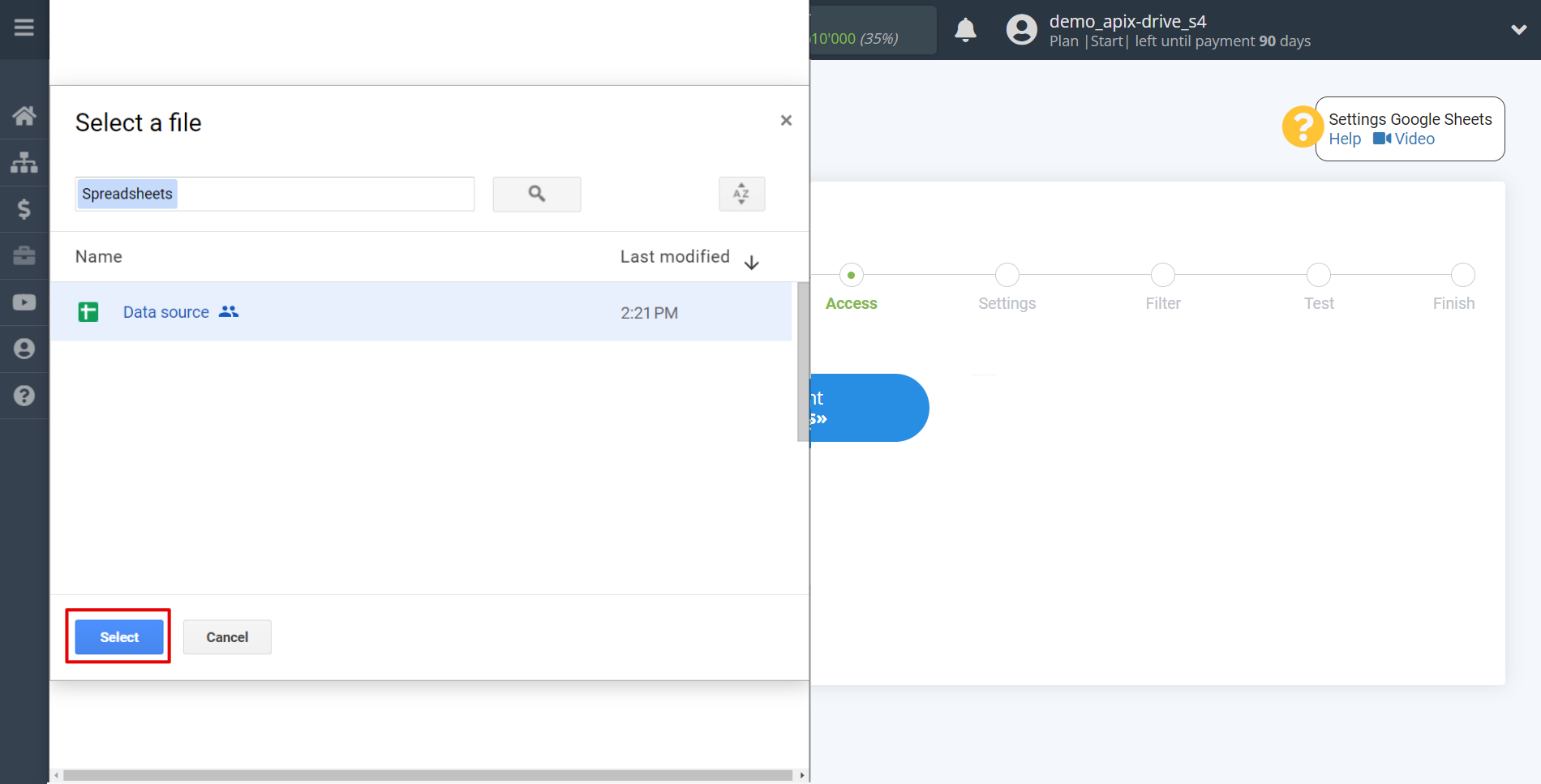Open the video tutorials icon in the sidebar
The image size is (1541, 784).
(x=24, y=302)
